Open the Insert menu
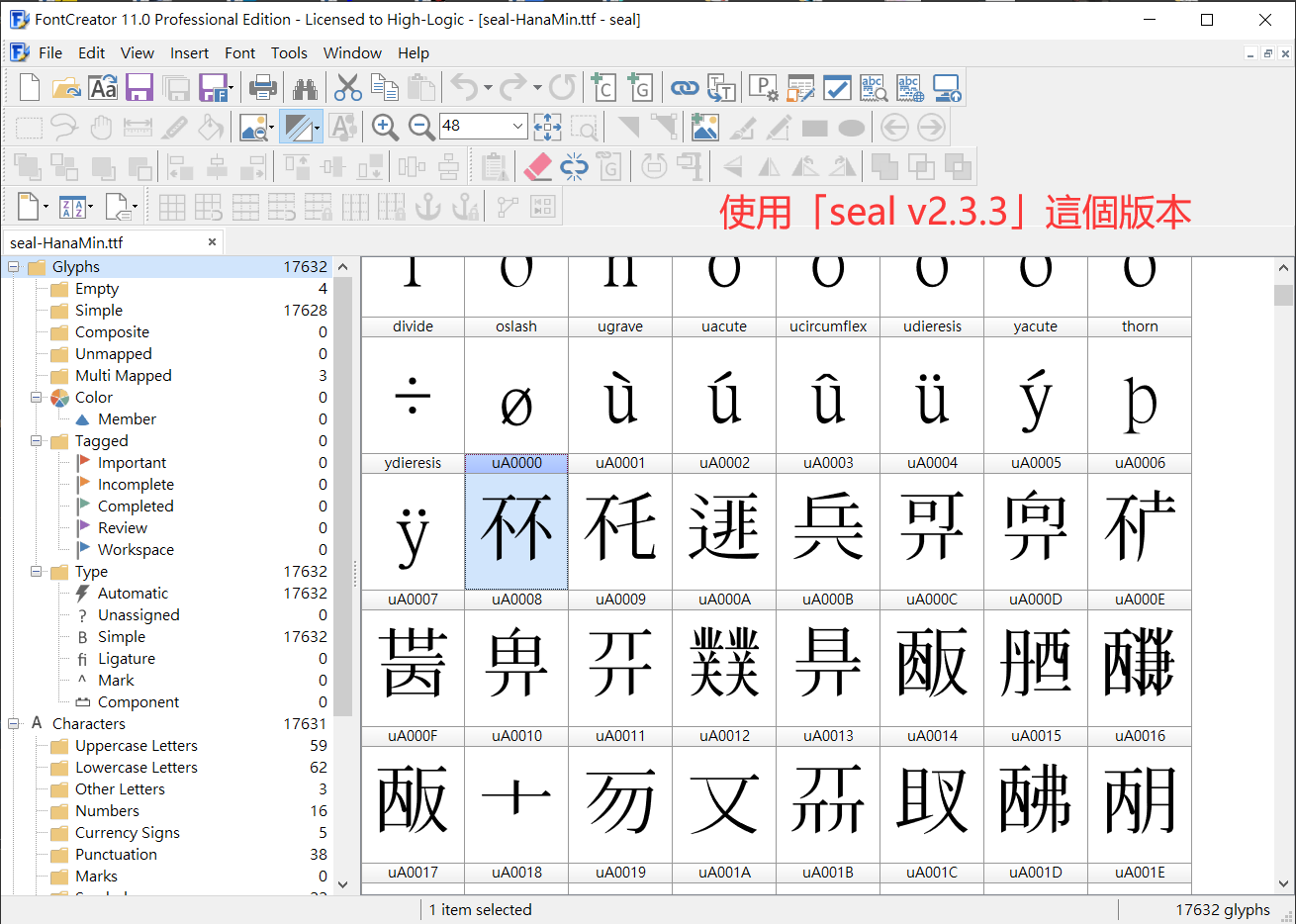 coord(190,53)
